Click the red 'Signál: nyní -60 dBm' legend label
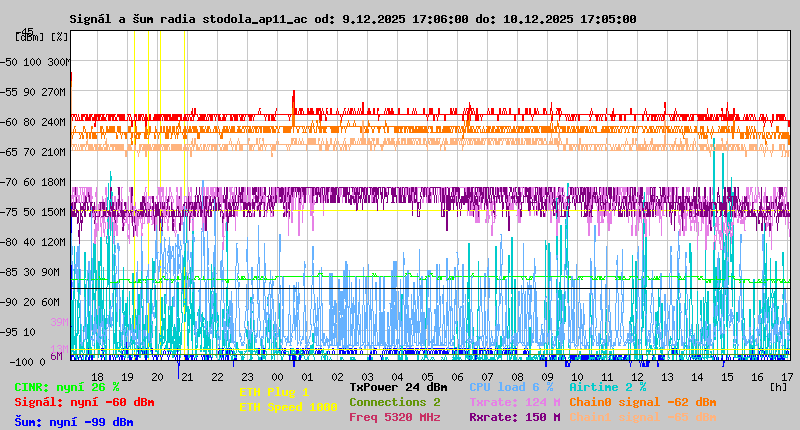The width and height of the screenshot is (800, 430). pos(84,402)
